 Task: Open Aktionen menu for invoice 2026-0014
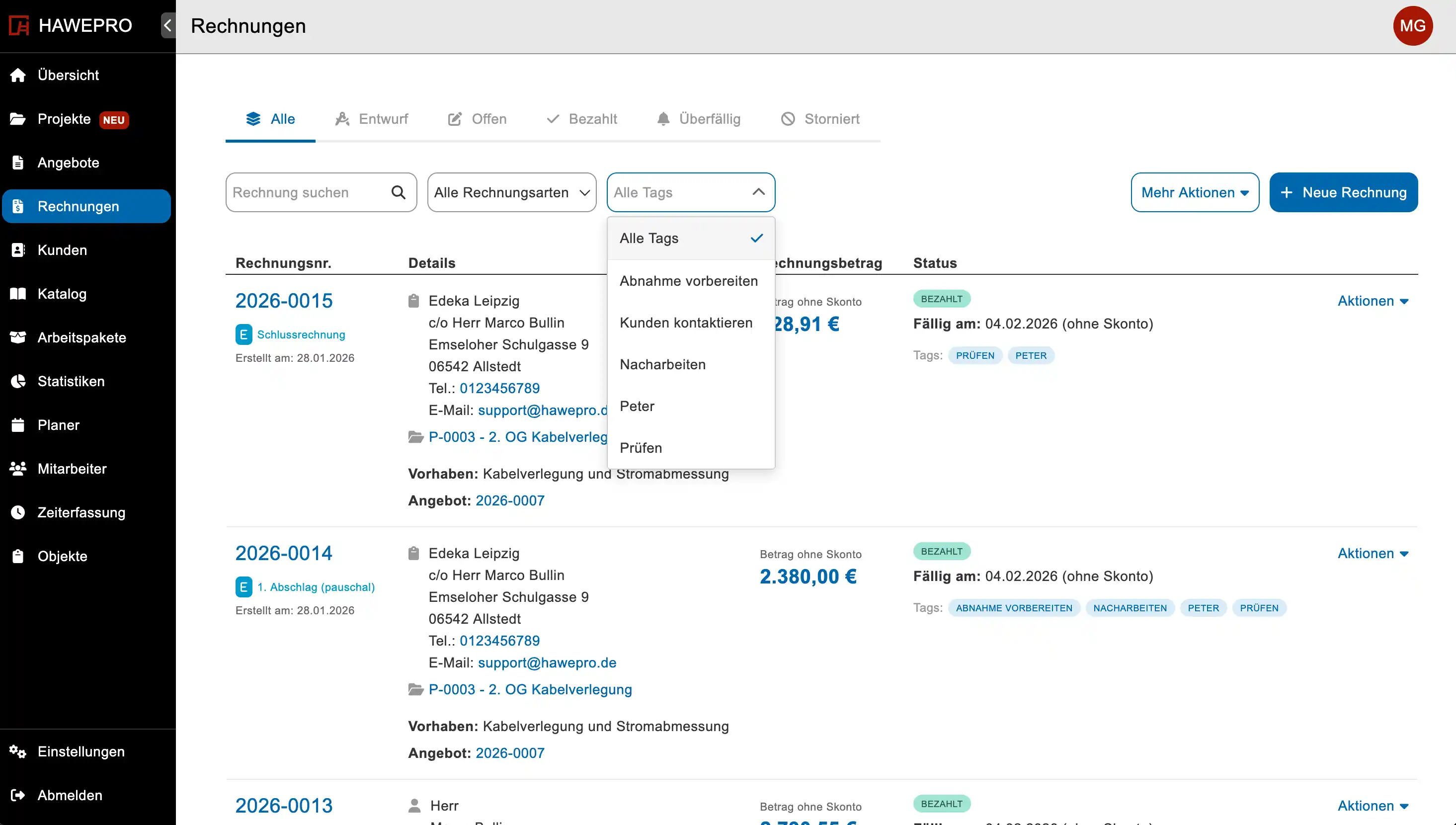[1372, 554]
